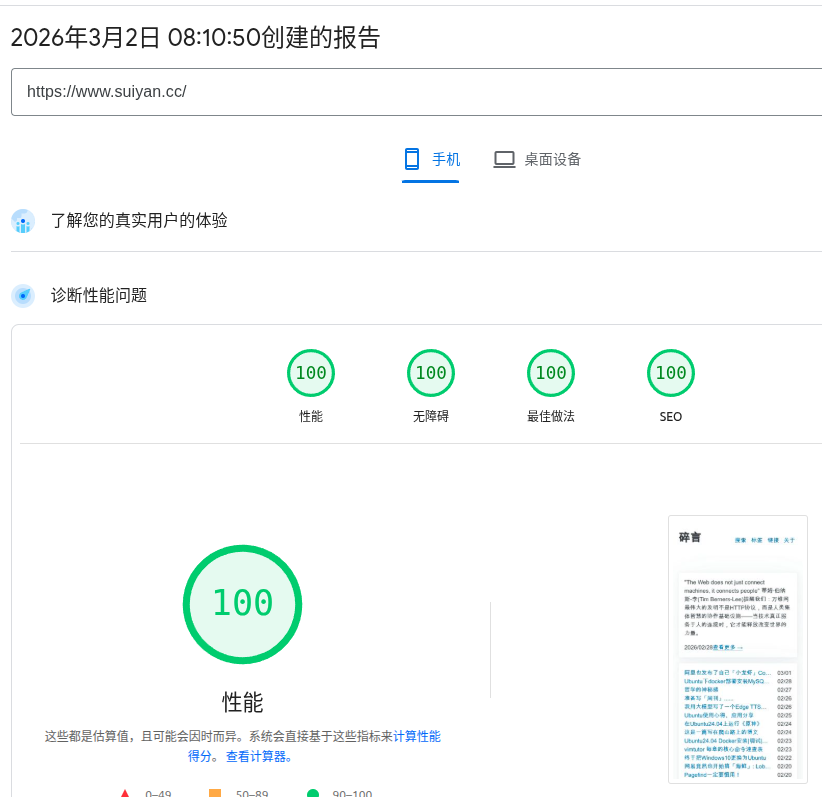Select the SEO score gauge
The width and height of the screenshot is (822, 797).
pos(670,372)
